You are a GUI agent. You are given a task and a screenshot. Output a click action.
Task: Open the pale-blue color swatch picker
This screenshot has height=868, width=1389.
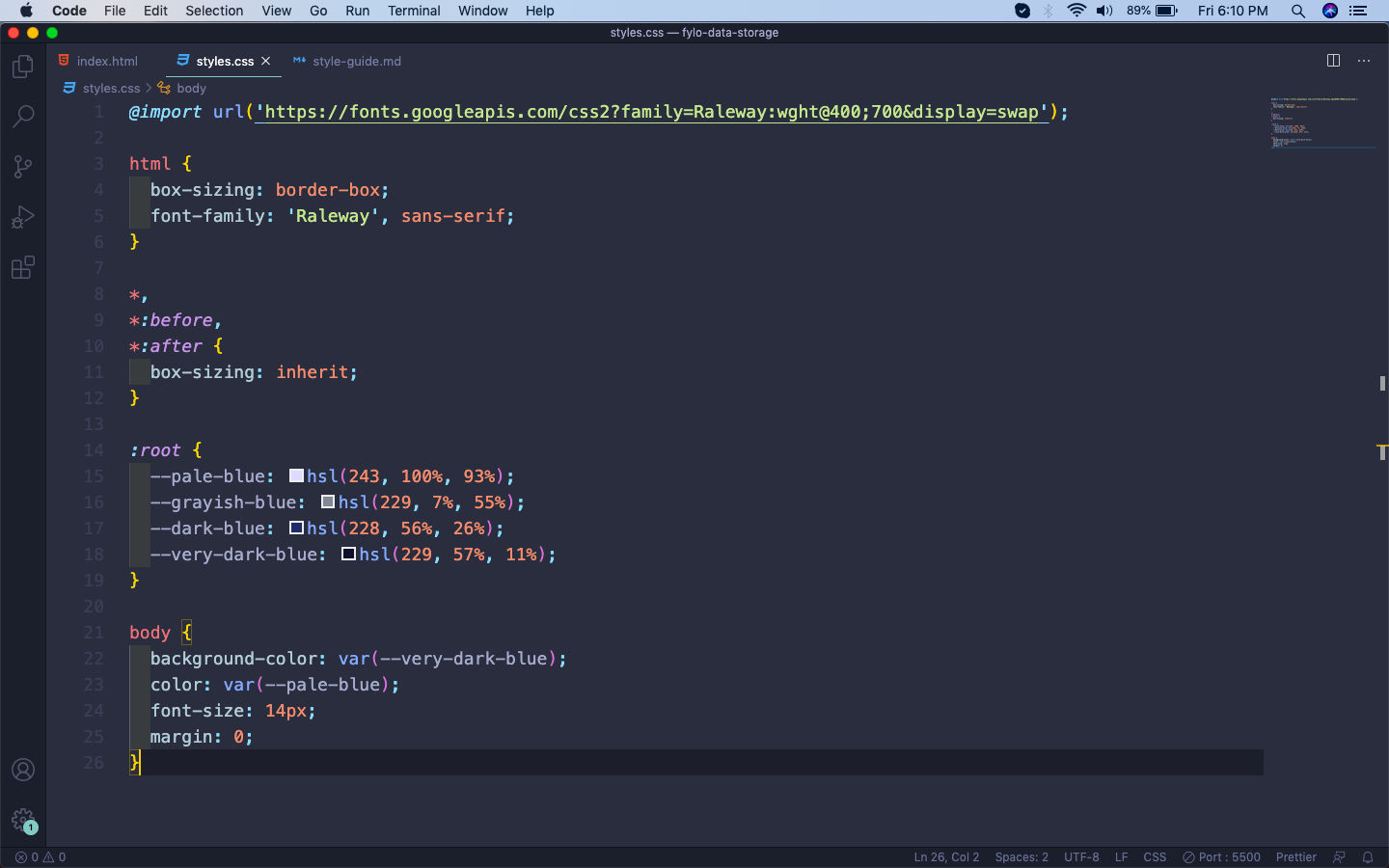[x=297, y=475]
